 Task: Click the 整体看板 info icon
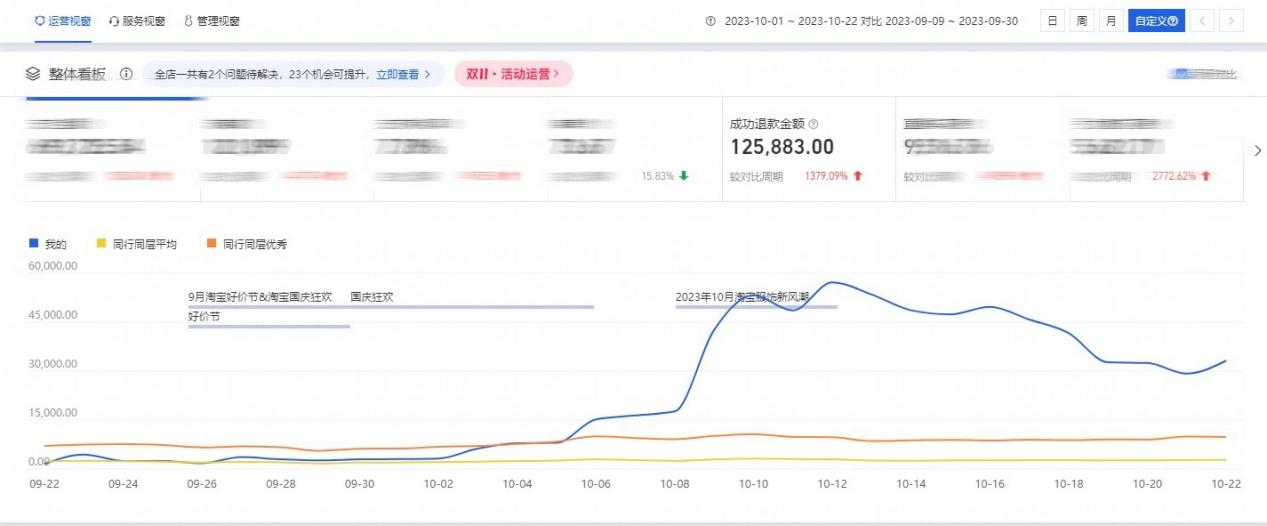click(x=126, y=74)
